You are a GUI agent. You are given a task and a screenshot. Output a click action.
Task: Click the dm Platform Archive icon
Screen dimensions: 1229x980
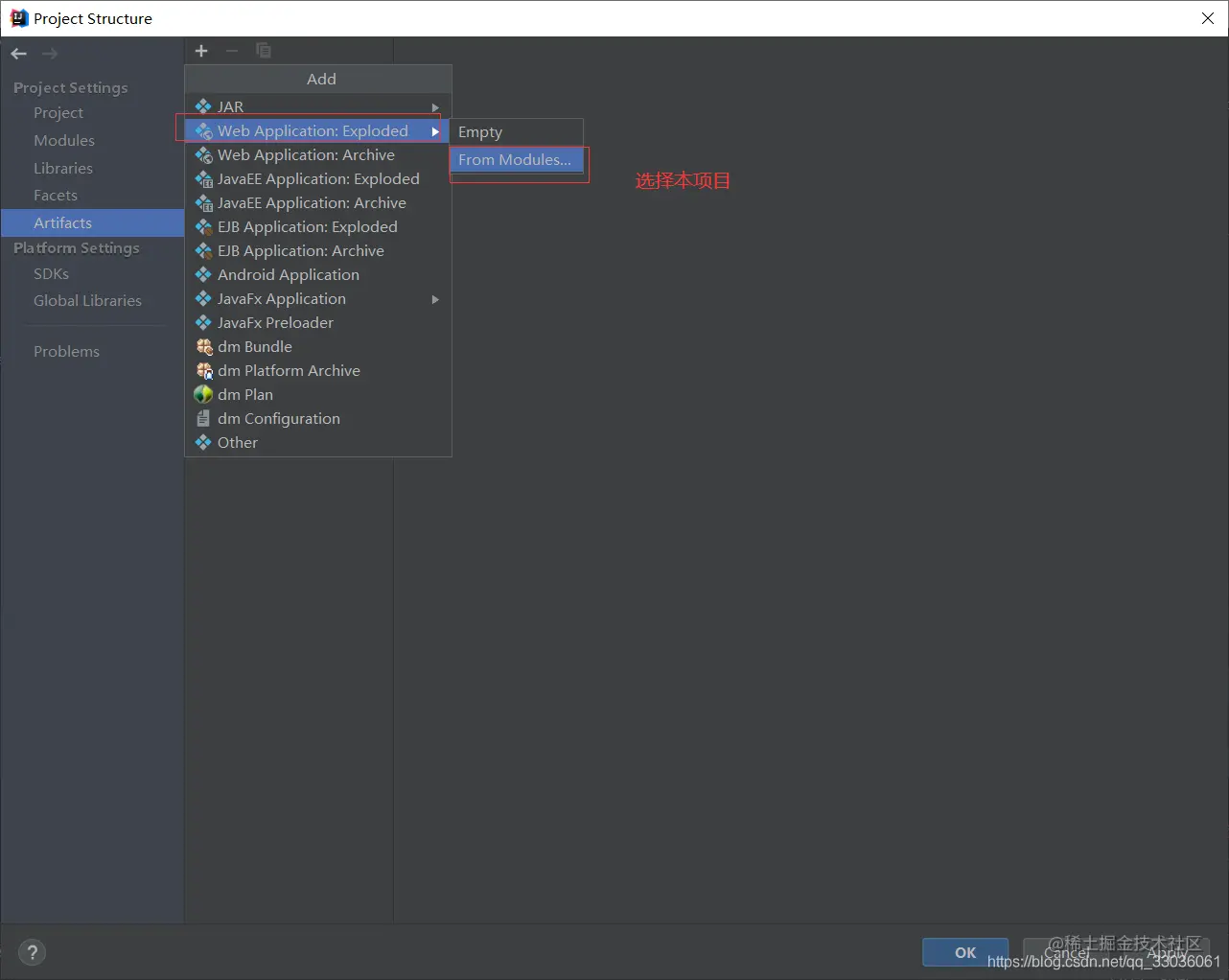tap(204, 370)
